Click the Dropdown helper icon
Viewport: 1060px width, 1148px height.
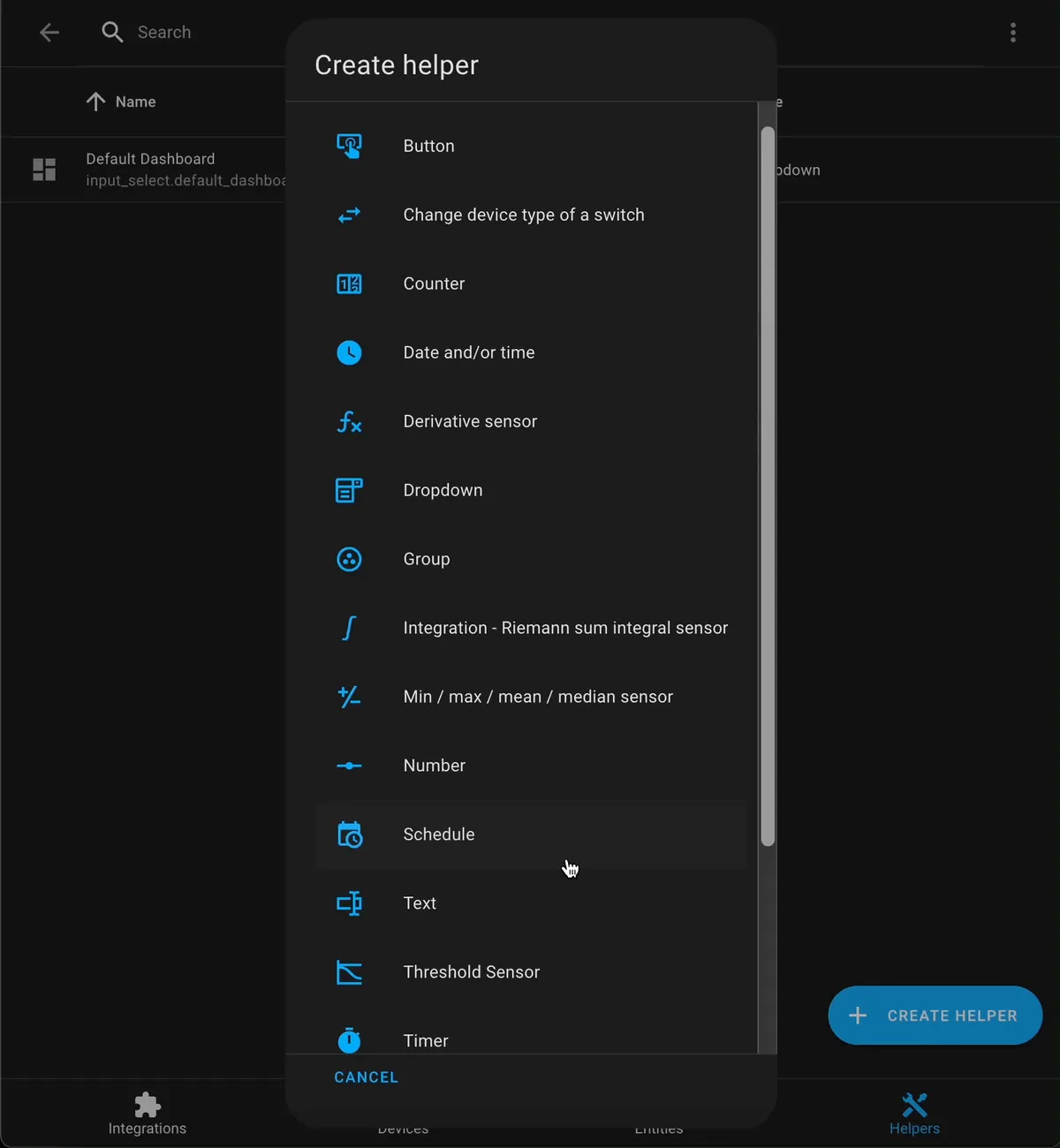coord(349,490)
